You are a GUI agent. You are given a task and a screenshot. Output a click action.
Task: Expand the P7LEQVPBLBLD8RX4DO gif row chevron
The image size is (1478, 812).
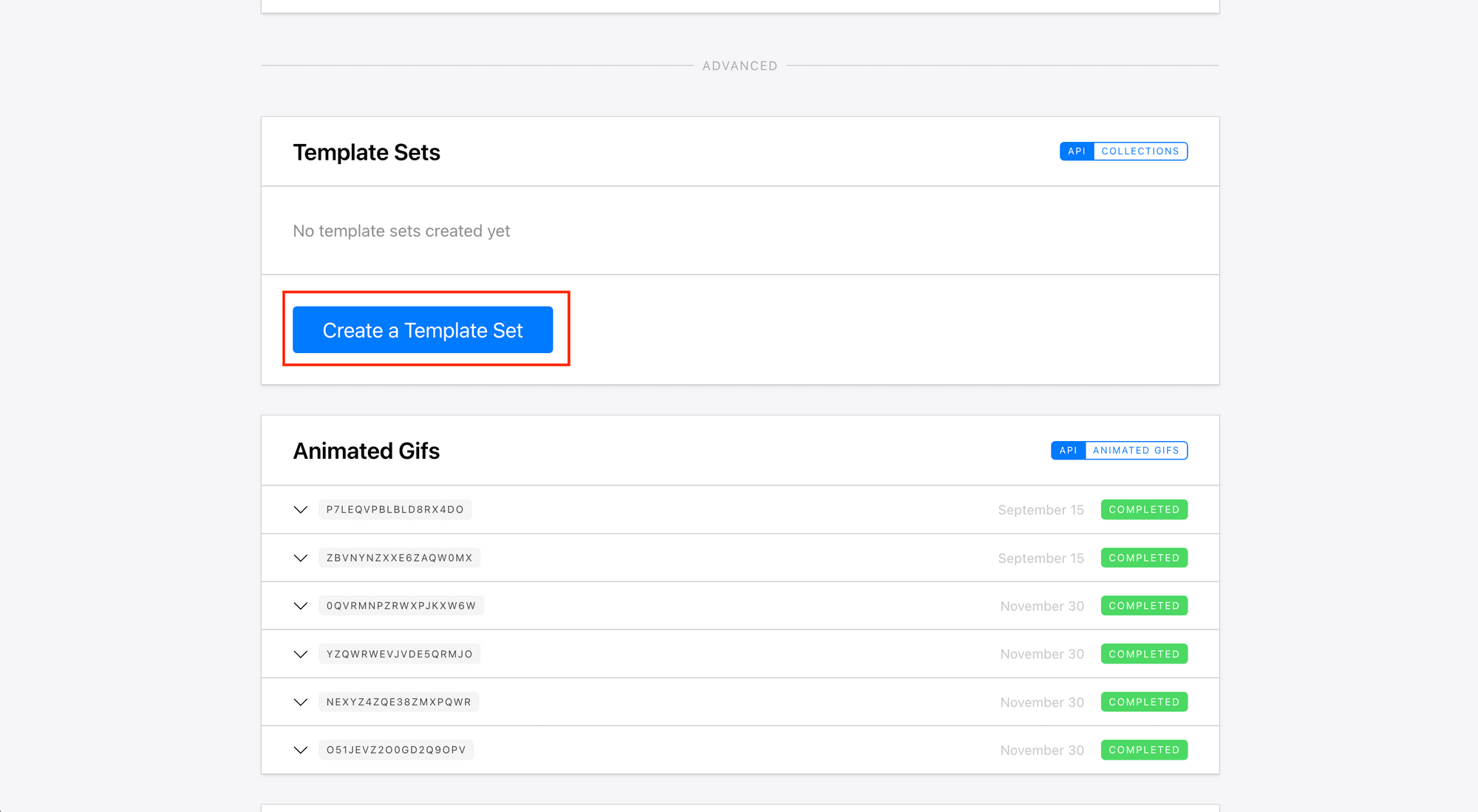click(x=300, y=510)
